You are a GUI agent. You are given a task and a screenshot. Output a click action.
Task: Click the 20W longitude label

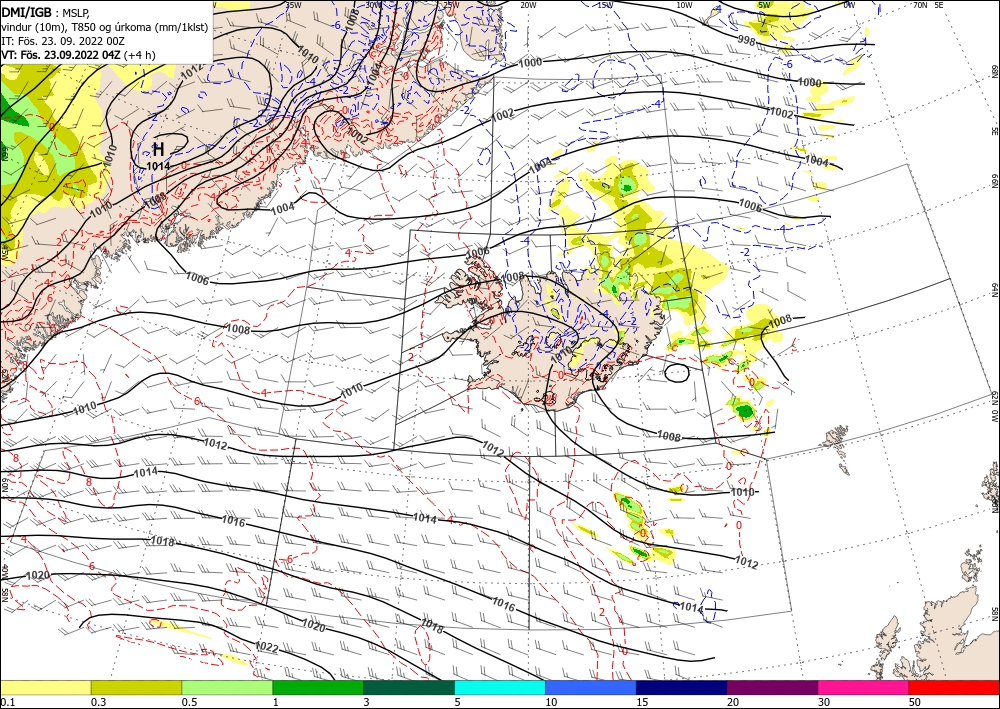click(528, 5)
